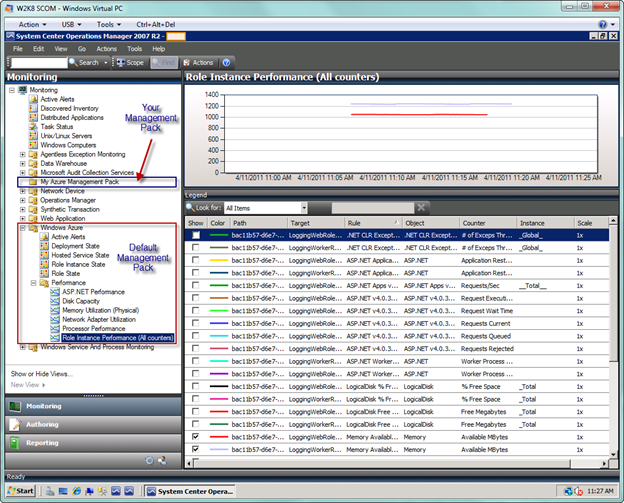This screenshot has width=624, height=503.
Task: Clear the legend search with the X button
Action: (421, 207)
